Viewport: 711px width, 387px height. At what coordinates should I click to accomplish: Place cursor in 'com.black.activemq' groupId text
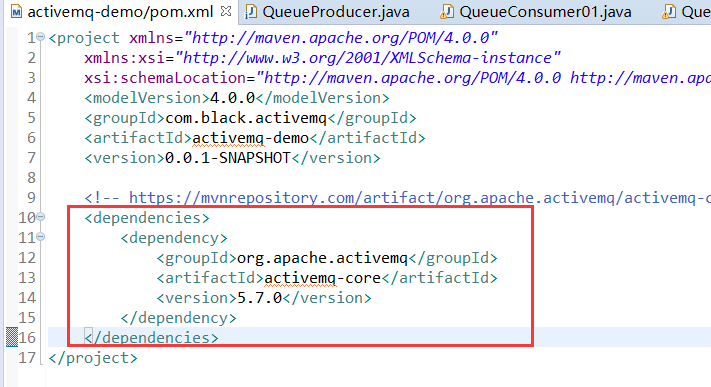[x=246, y=118]
